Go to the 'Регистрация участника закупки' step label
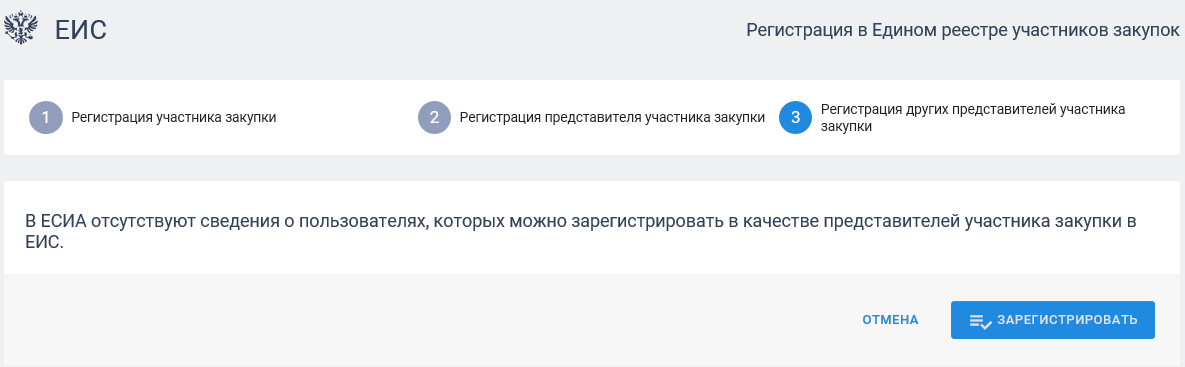Image resolution: width=1185 pixels, height=367 pixels. (x=174, y=118)
